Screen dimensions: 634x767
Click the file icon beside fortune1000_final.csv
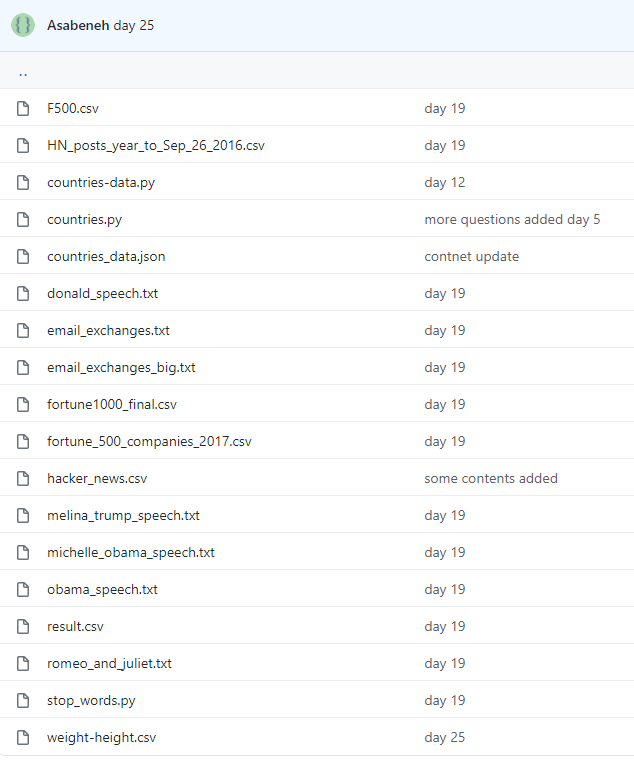pyautogui.click(x=23, y=405)
